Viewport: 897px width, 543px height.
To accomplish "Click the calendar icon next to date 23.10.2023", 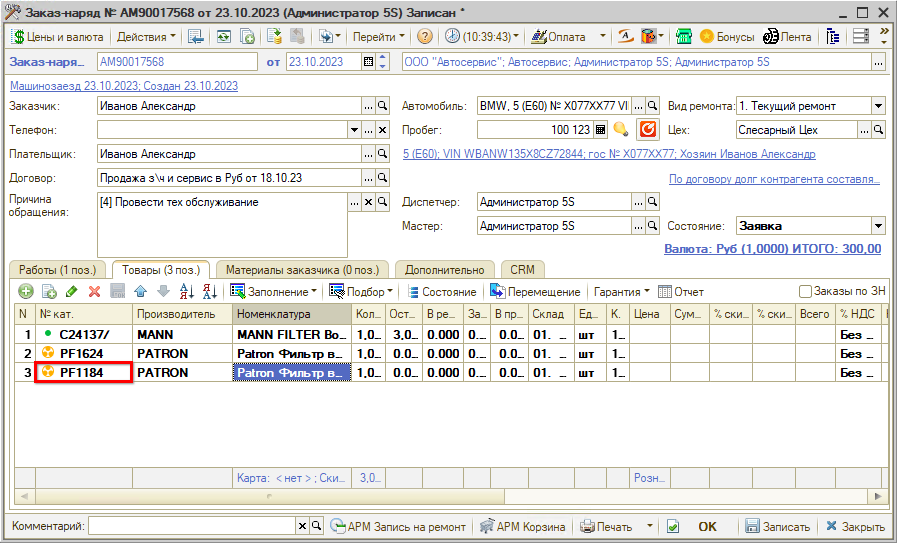I will click(368, 62).
